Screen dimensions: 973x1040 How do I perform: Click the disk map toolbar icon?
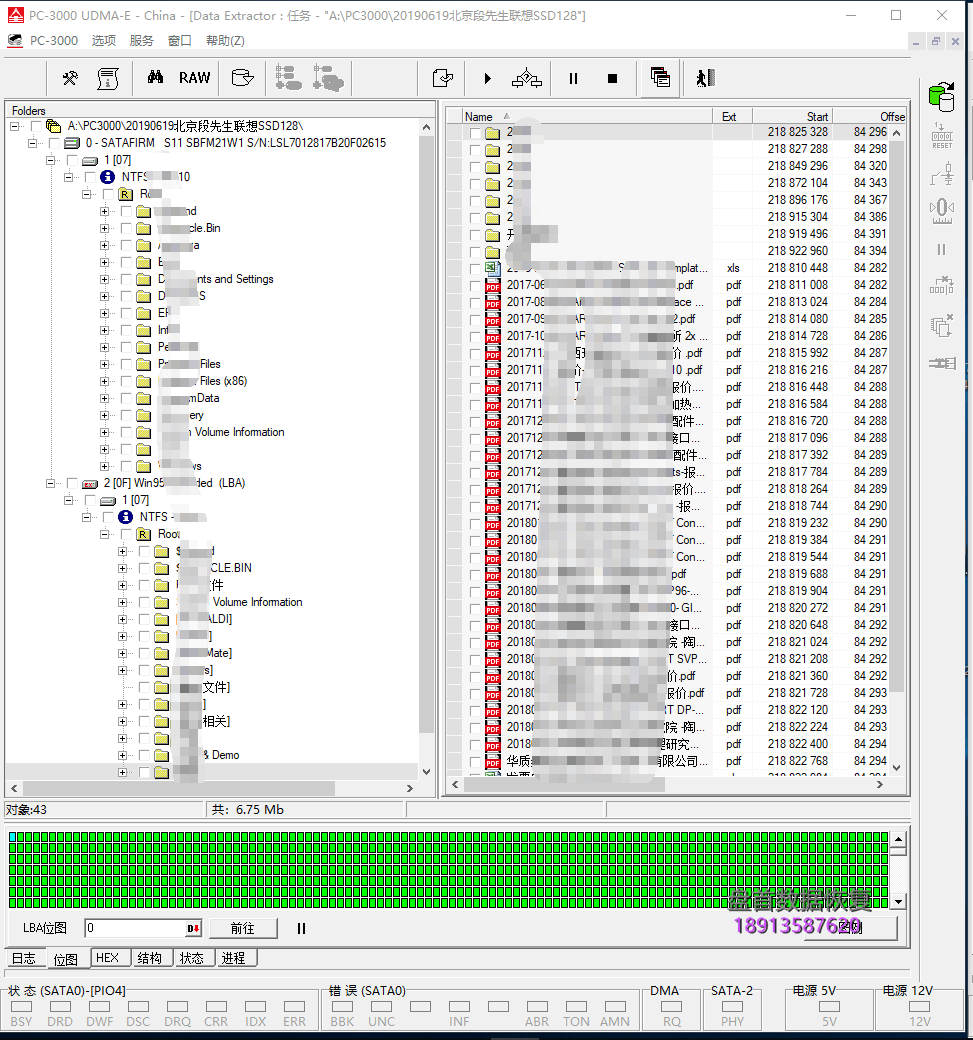[243, 78]
